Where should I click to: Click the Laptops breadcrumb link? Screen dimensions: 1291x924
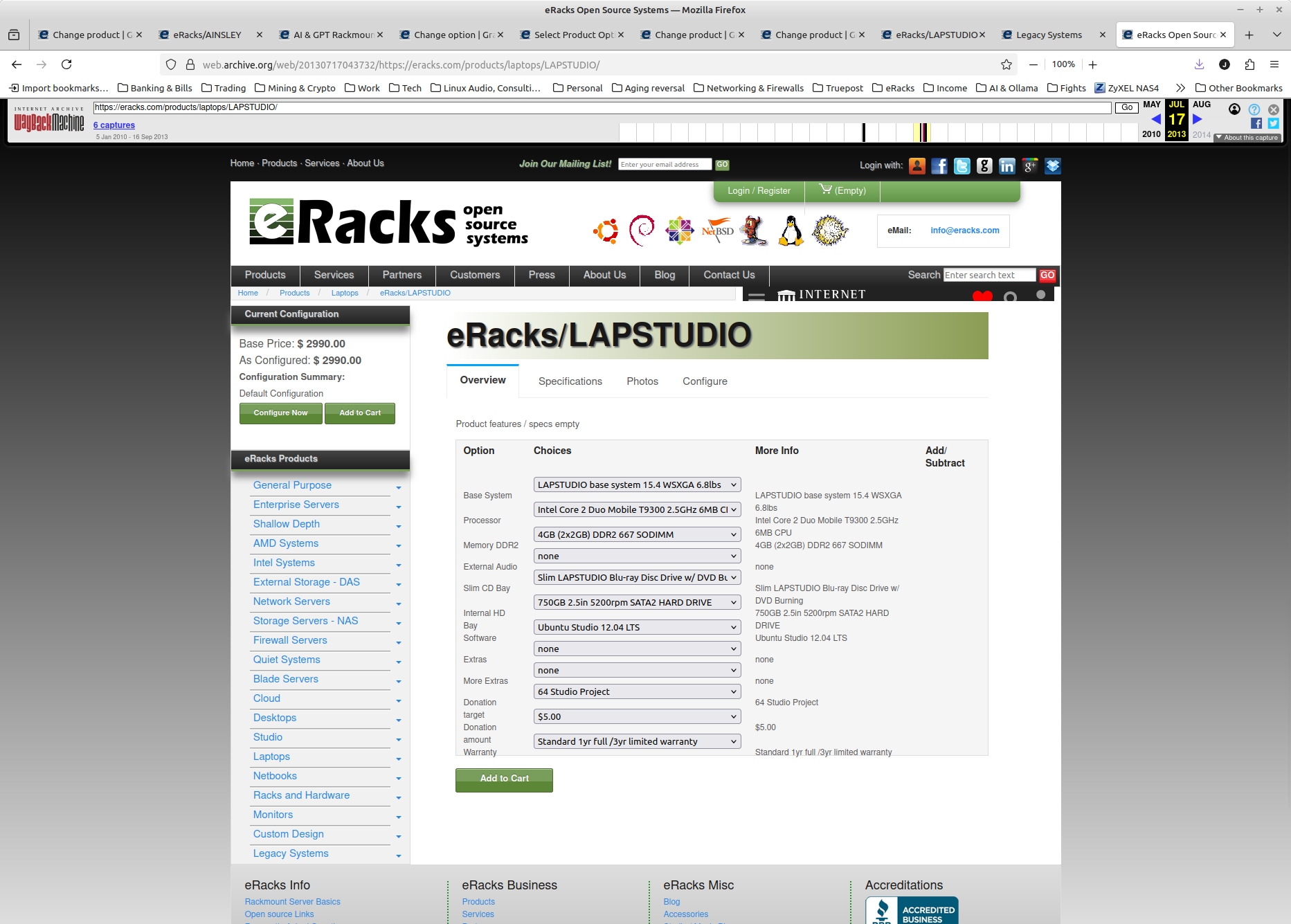tap(345, 293)
